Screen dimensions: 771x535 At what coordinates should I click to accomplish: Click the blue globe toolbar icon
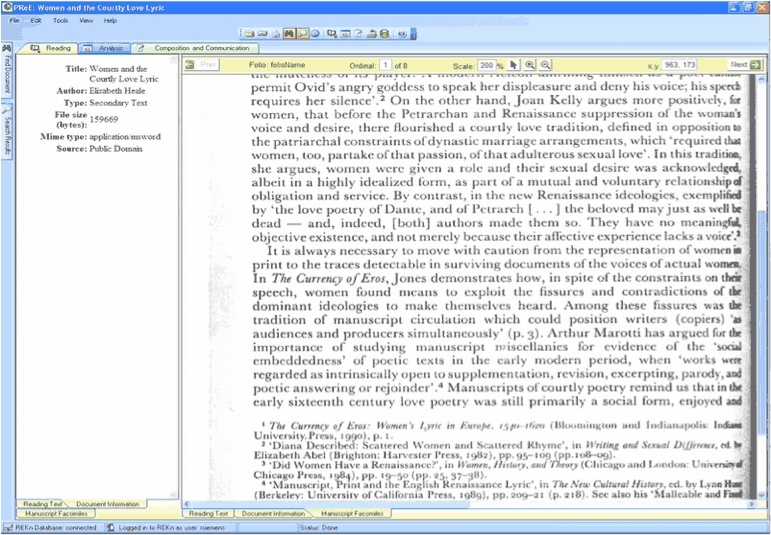(315, 34)
